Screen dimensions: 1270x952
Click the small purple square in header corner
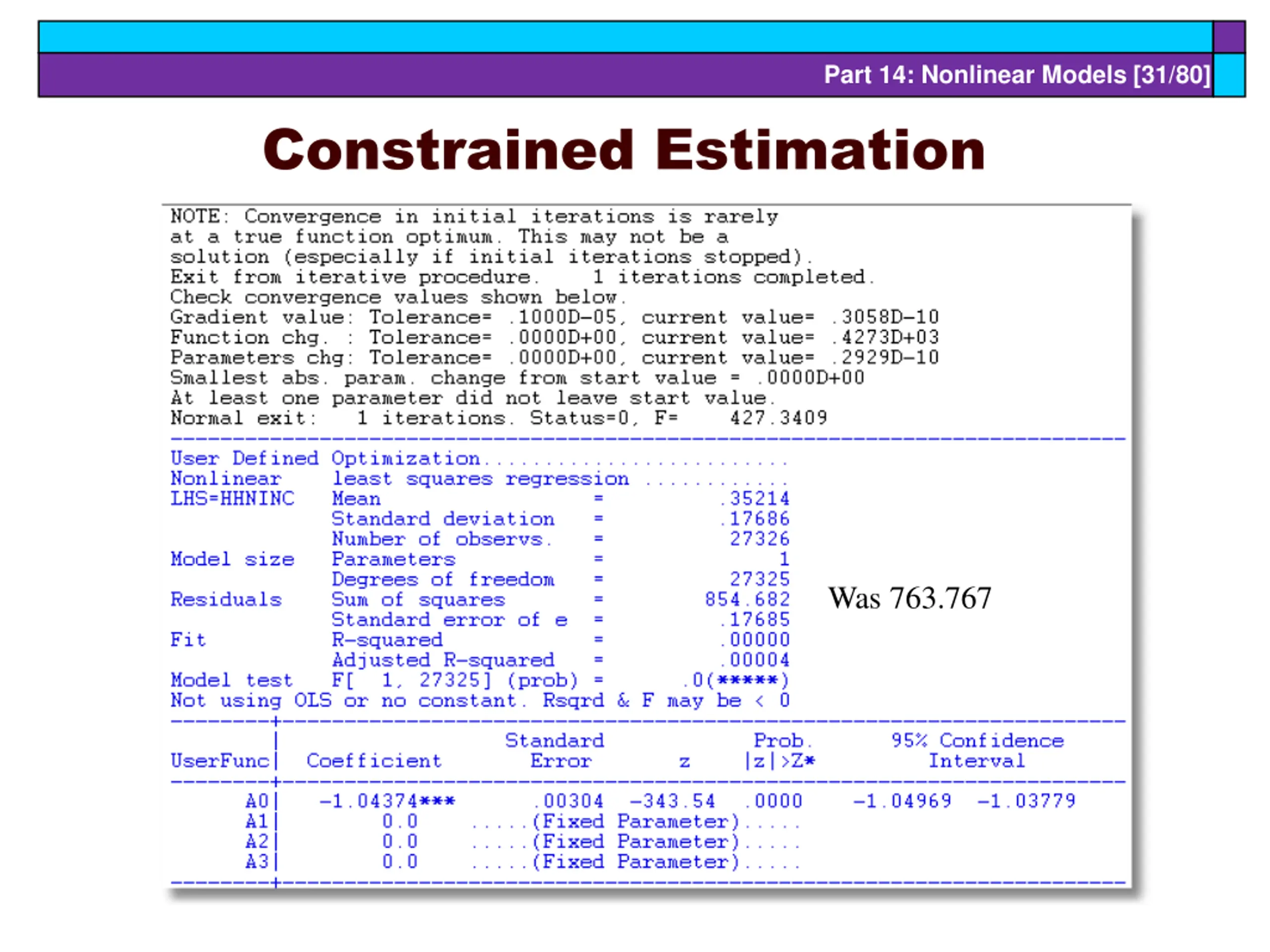[1229, 37]
